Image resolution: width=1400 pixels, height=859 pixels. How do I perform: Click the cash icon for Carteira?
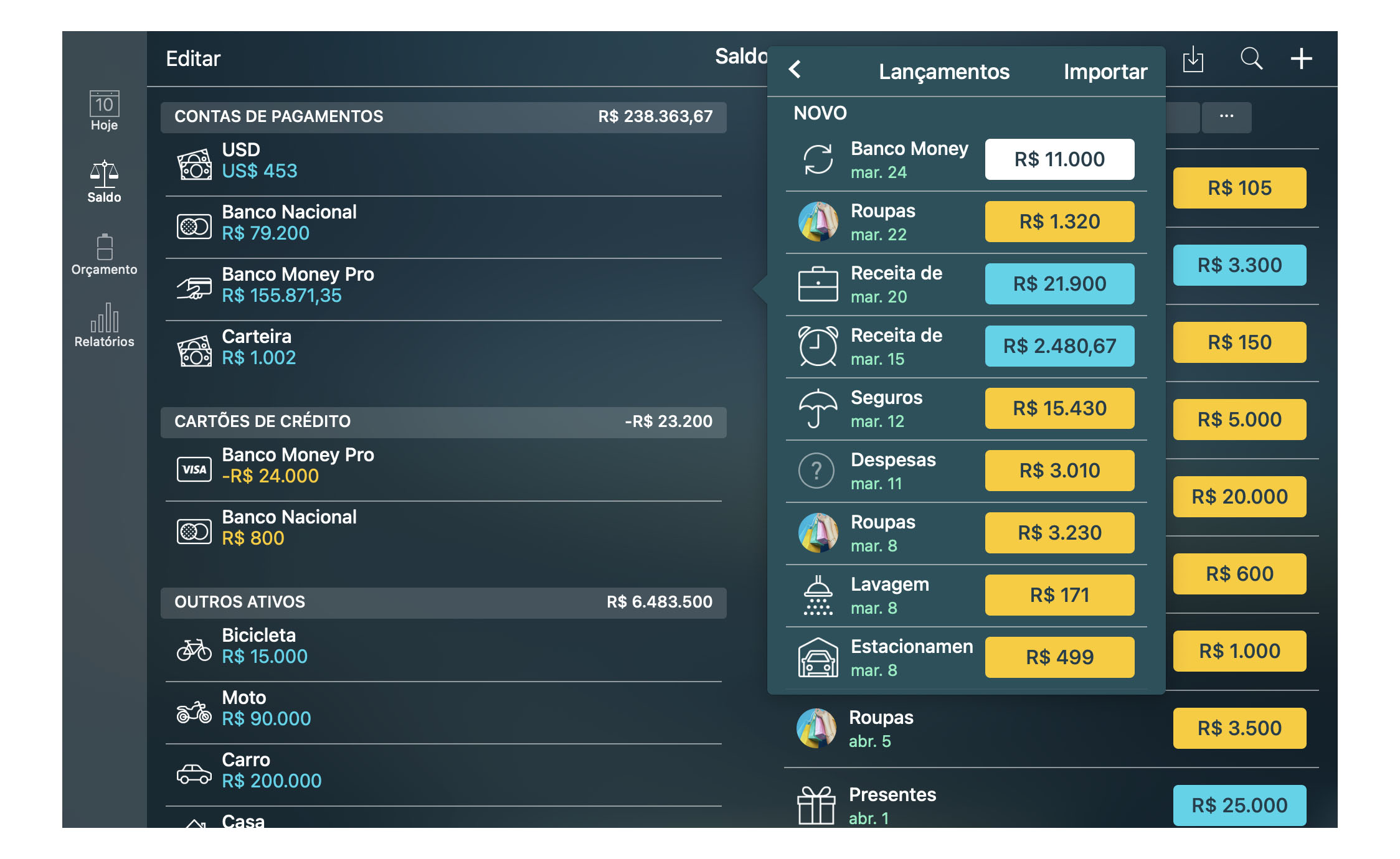point(194,351)
